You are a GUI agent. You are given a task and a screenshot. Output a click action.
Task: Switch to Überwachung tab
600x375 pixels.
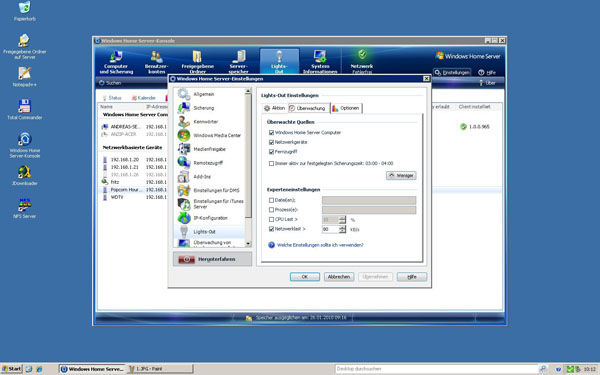[x=308, y=108]
